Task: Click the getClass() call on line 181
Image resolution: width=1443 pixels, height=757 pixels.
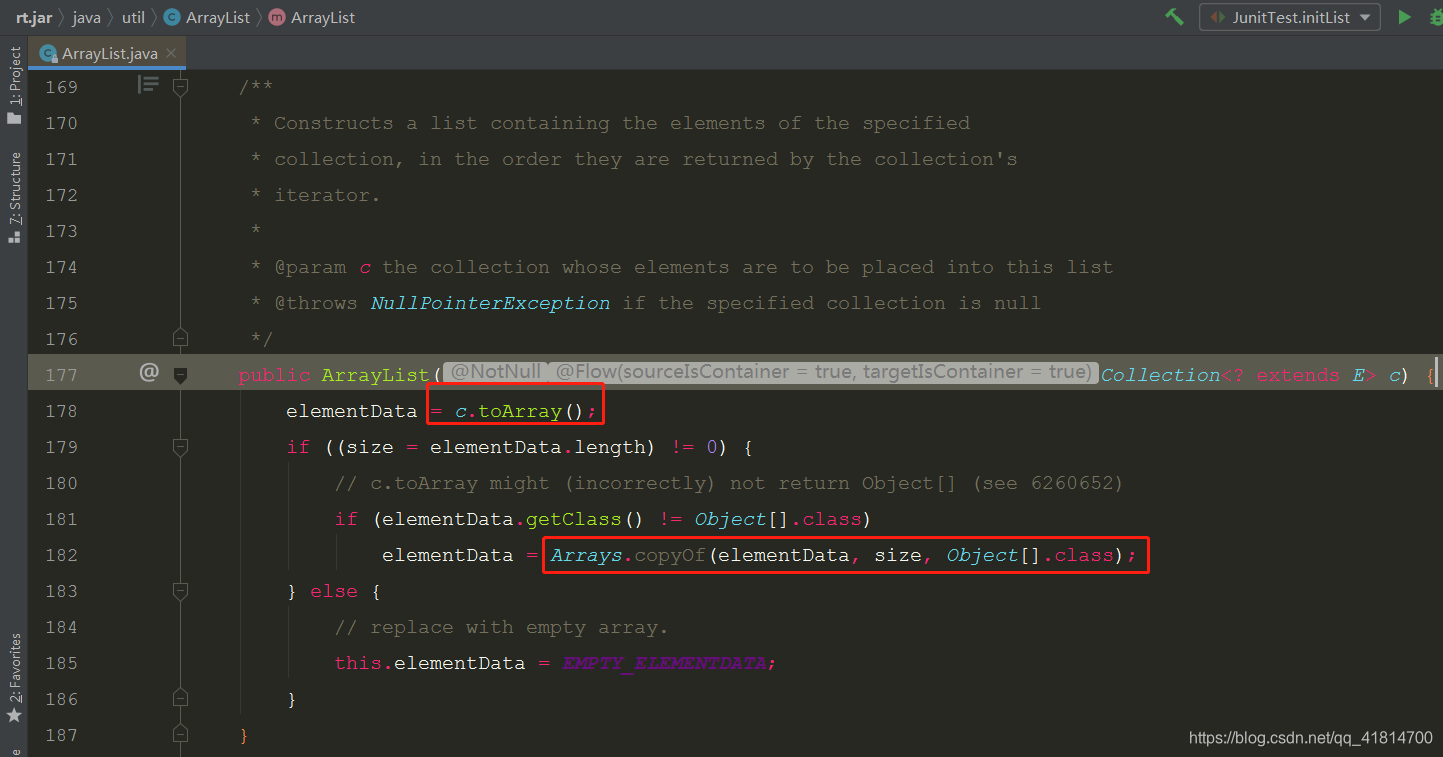Action: tap(587, 519)
